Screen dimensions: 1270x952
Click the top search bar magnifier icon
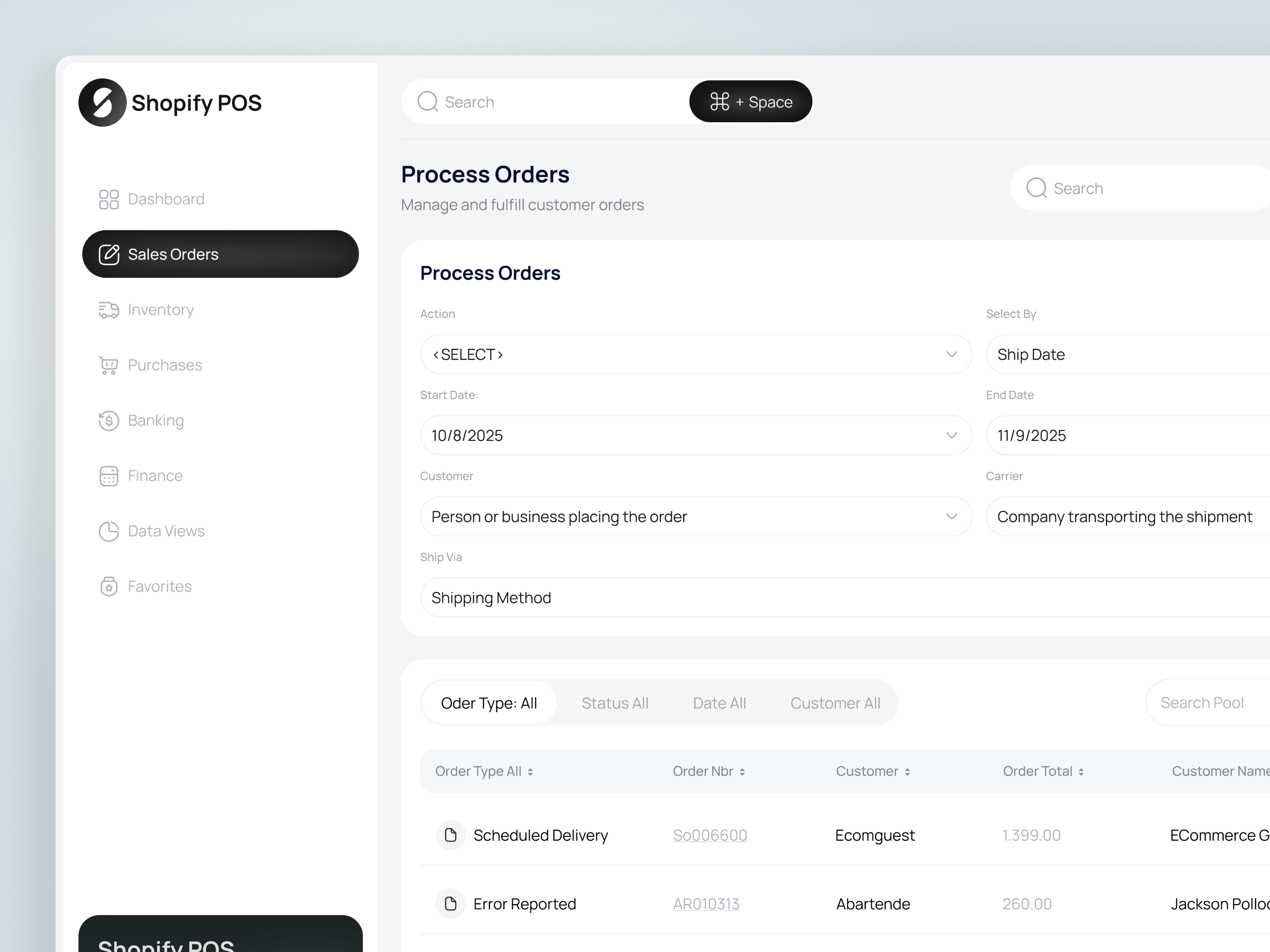428,102
